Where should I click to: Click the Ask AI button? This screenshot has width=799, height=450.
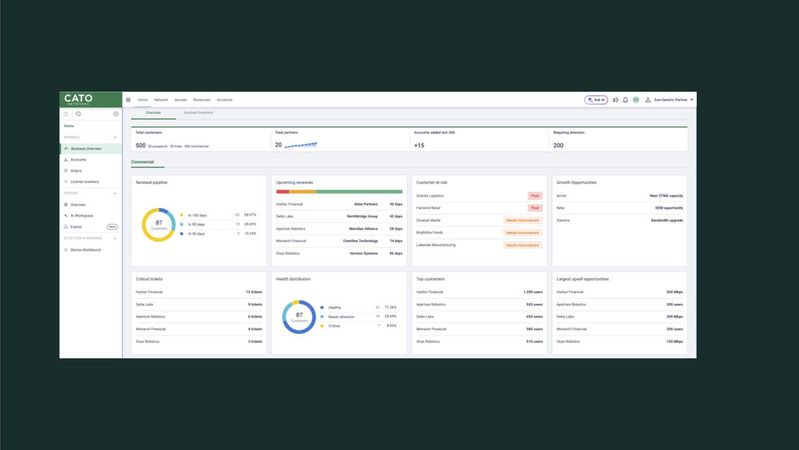coord(596,100)
